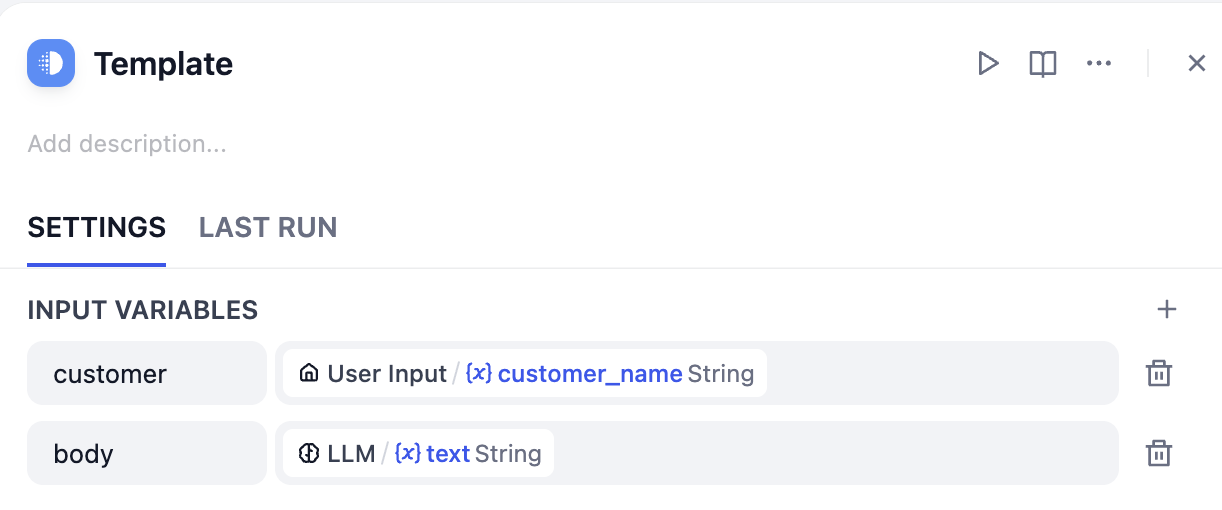
Task: Edit the customer variable name field
Action: tap(146, 374)
